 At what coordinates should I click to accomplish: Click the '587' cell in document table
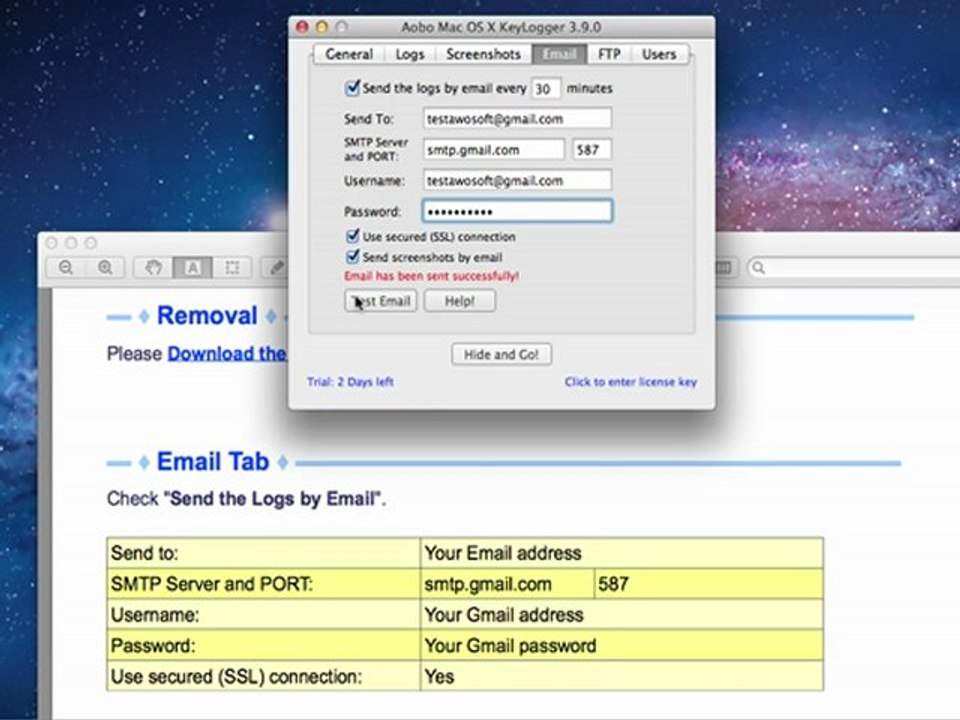point(708,584)
